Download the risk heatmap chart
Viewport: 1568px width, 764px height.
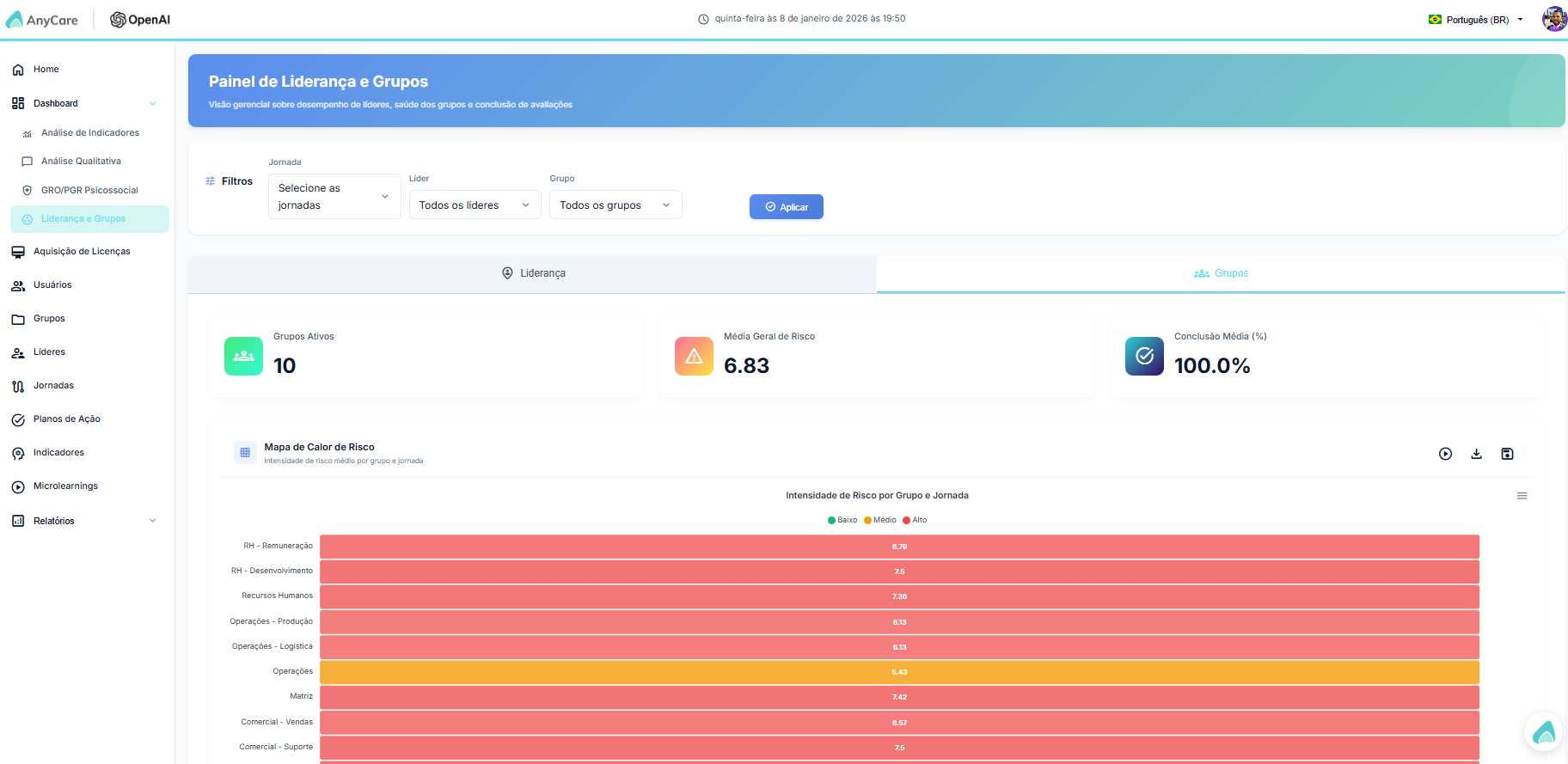pos(1476,454)
